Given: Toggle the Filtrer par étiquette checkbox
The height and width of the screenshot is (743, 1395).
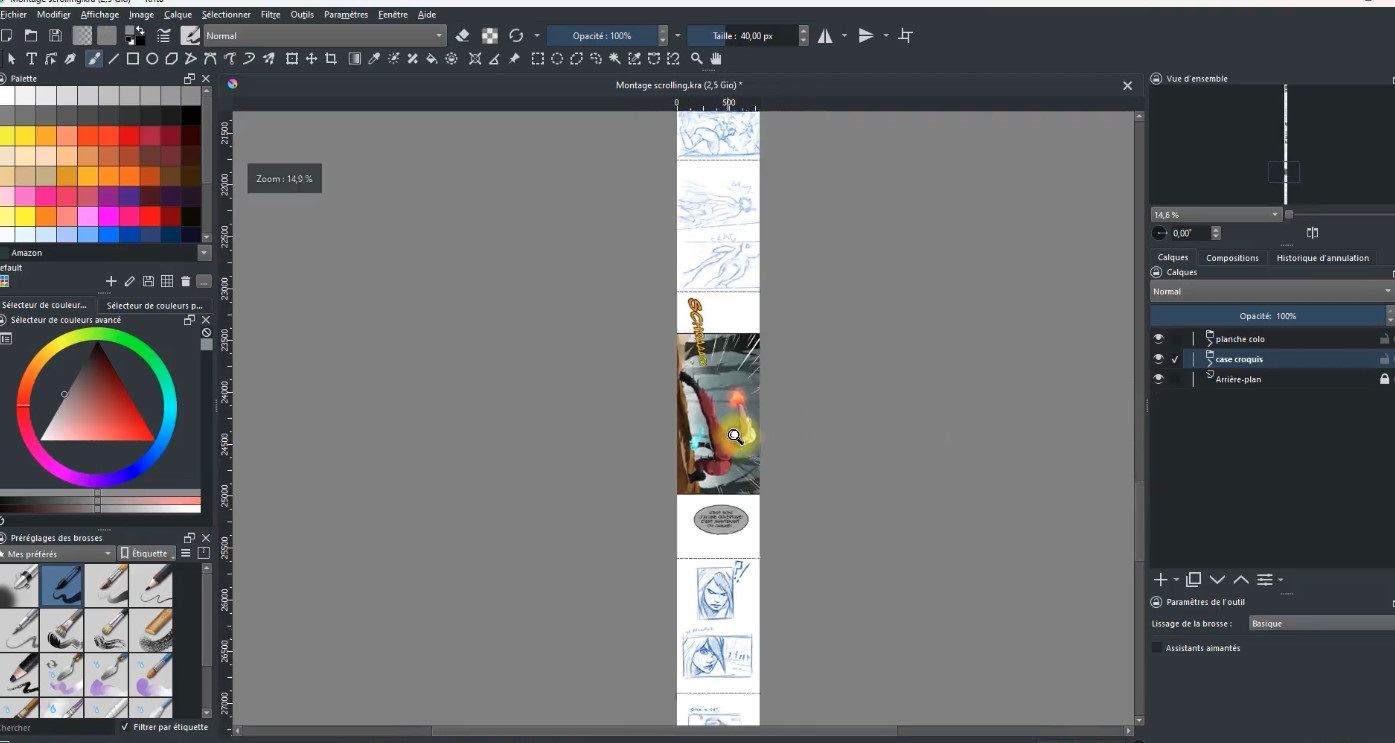Looking at the screenshot, I should point(125,727).
